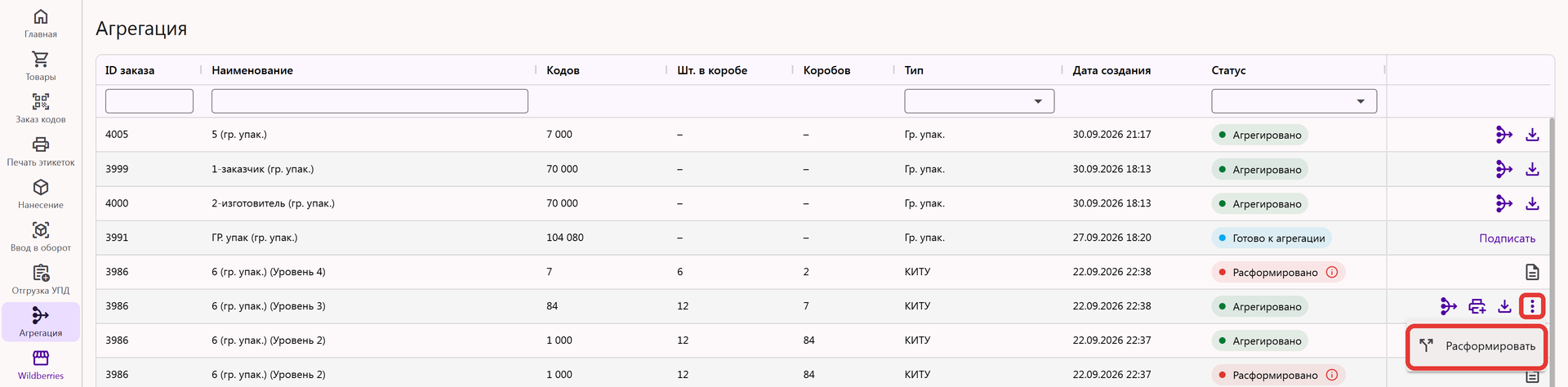
Task: Click the aggregation icon for order 3999
Action: coord(1504,169)
